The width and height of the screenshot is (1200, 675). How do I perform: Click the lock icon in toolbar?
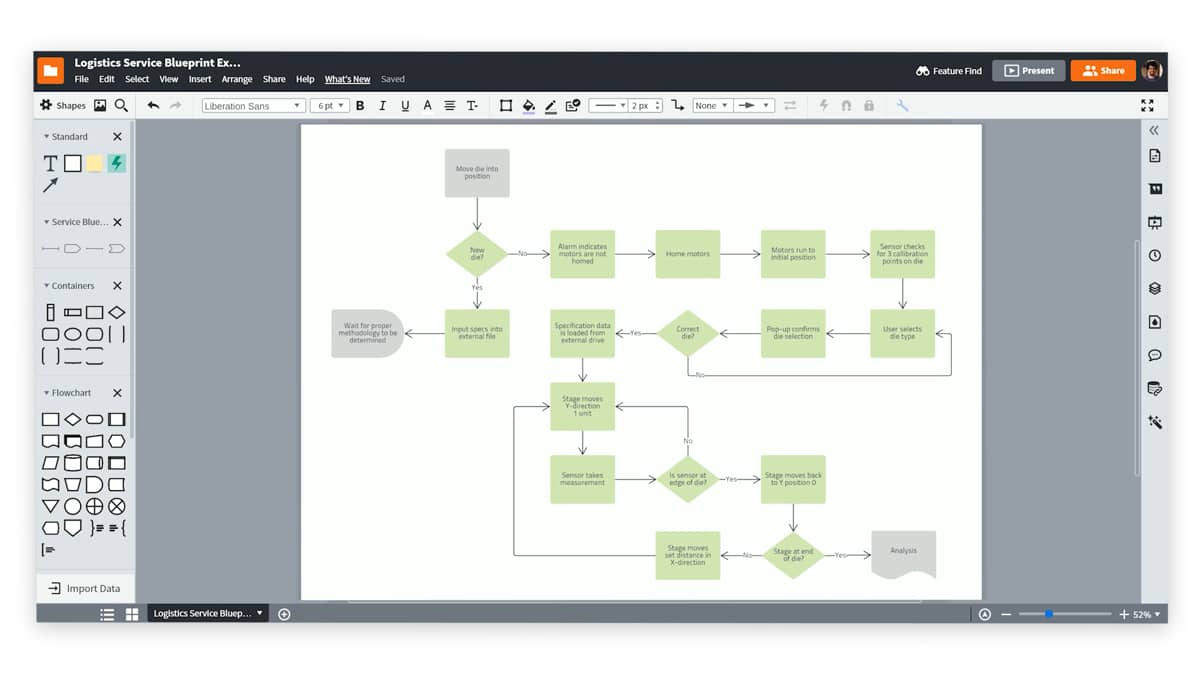click(x=868, y=105)
